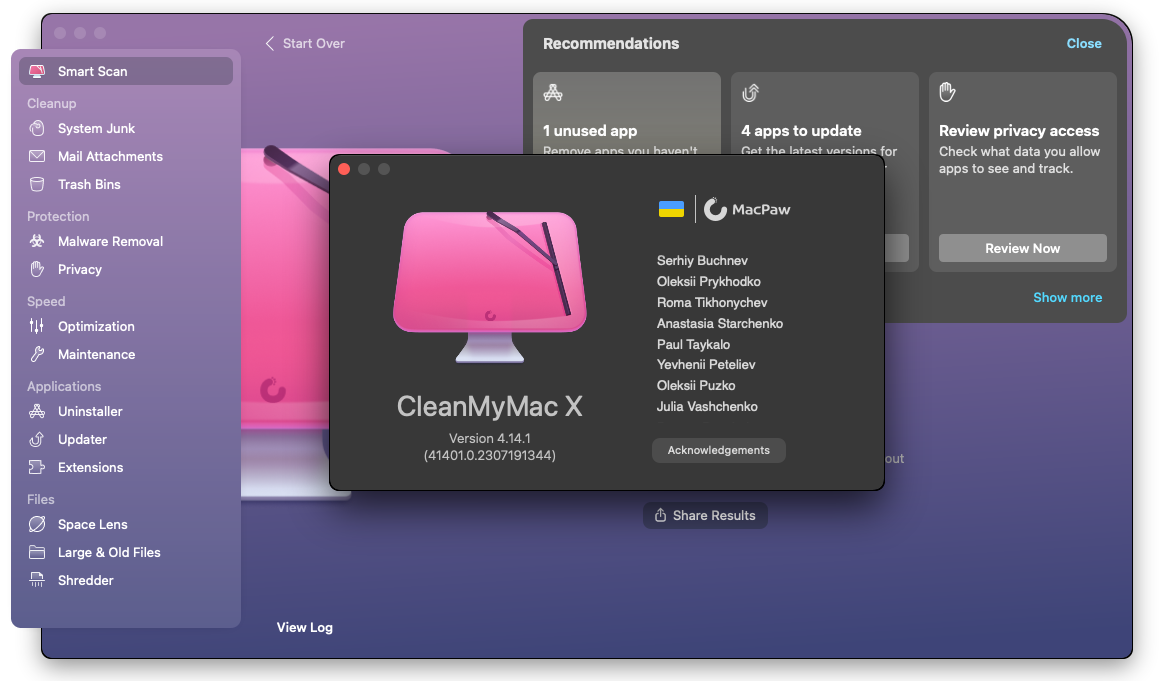The width and height of the screenshot is (1160, 681).
Task: Go to Large & Old Files
Action: [x=109, y=552]
